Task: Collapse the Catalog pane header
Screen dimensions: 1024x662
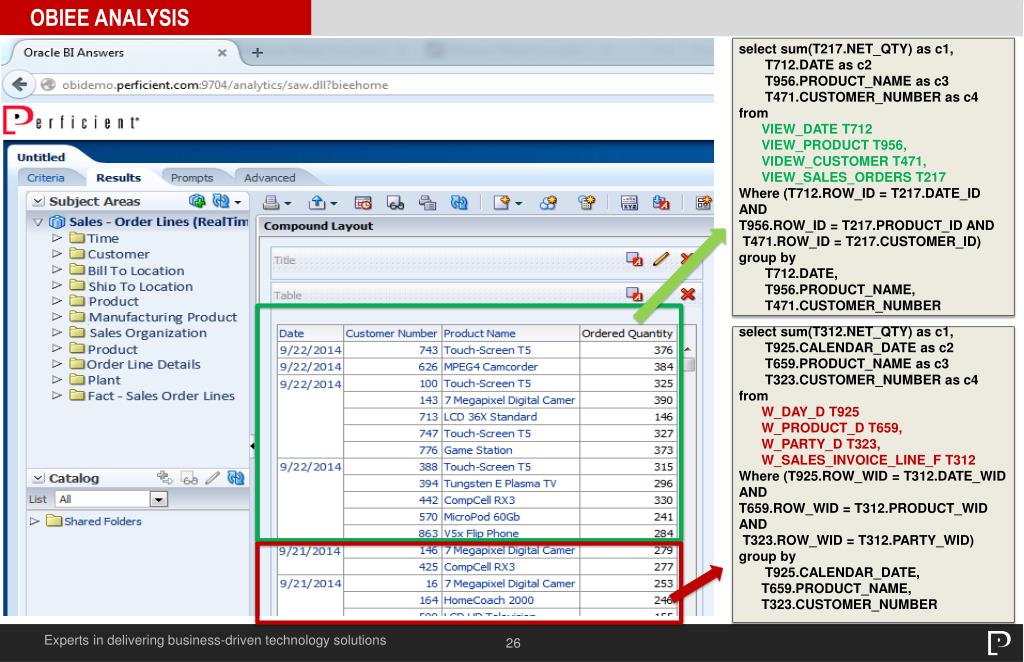Action: [39, 479]
